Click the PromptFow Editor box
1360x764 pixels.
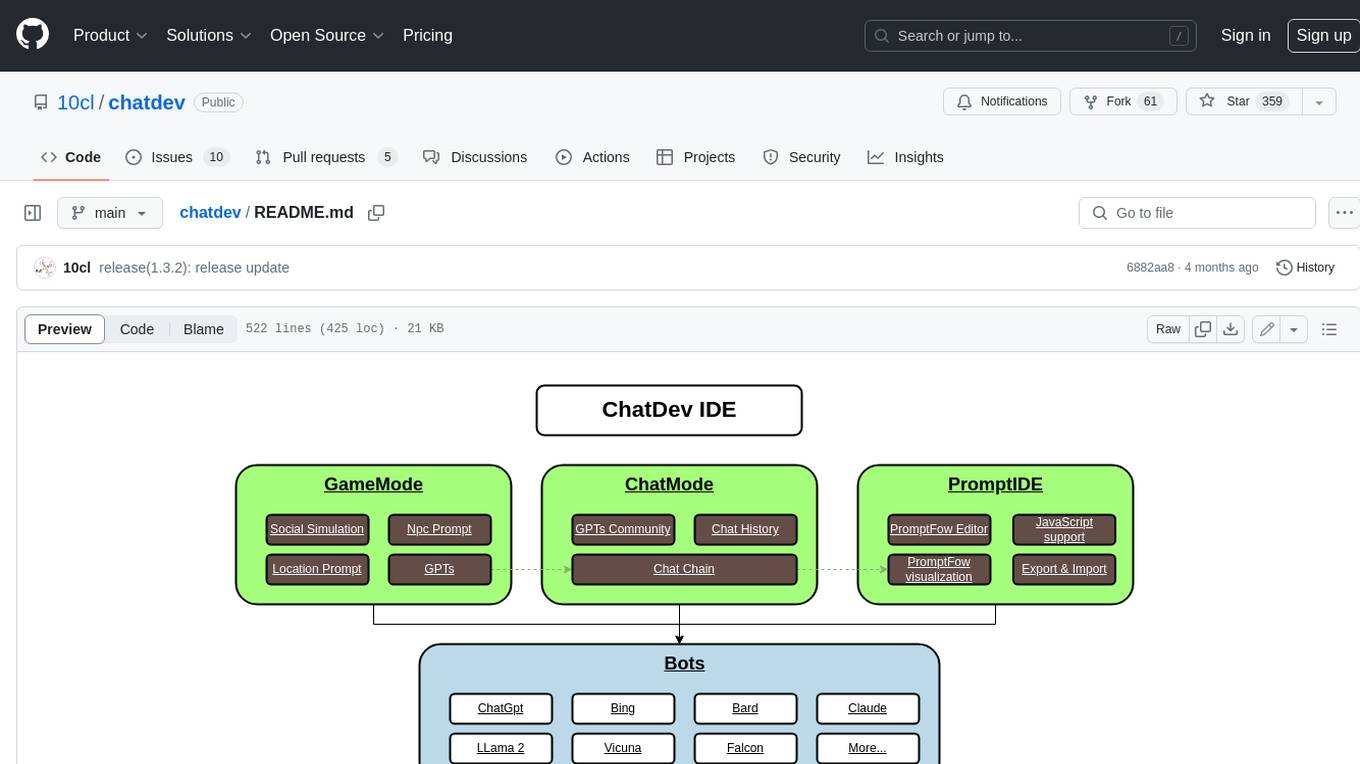pos(939,529)
